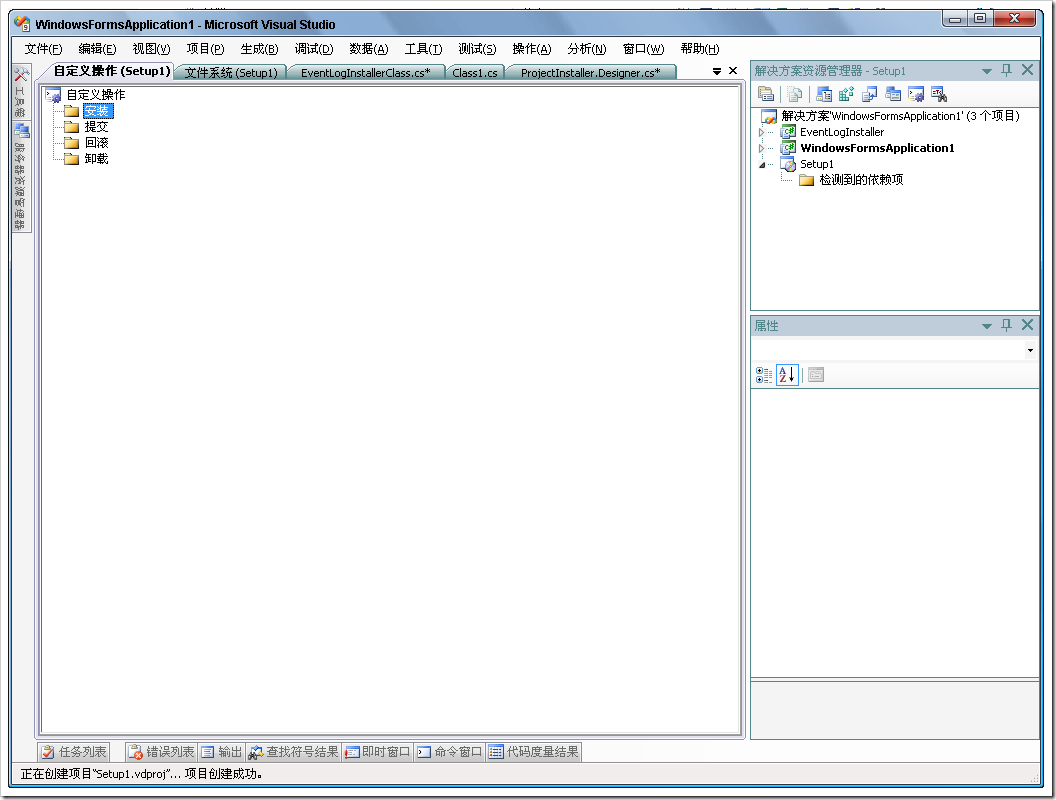Close the 属性 Properties panel
Image resolution: width=1056 pixels, height=800 pixels.
pyautogui.click(x=1027, y=325)
